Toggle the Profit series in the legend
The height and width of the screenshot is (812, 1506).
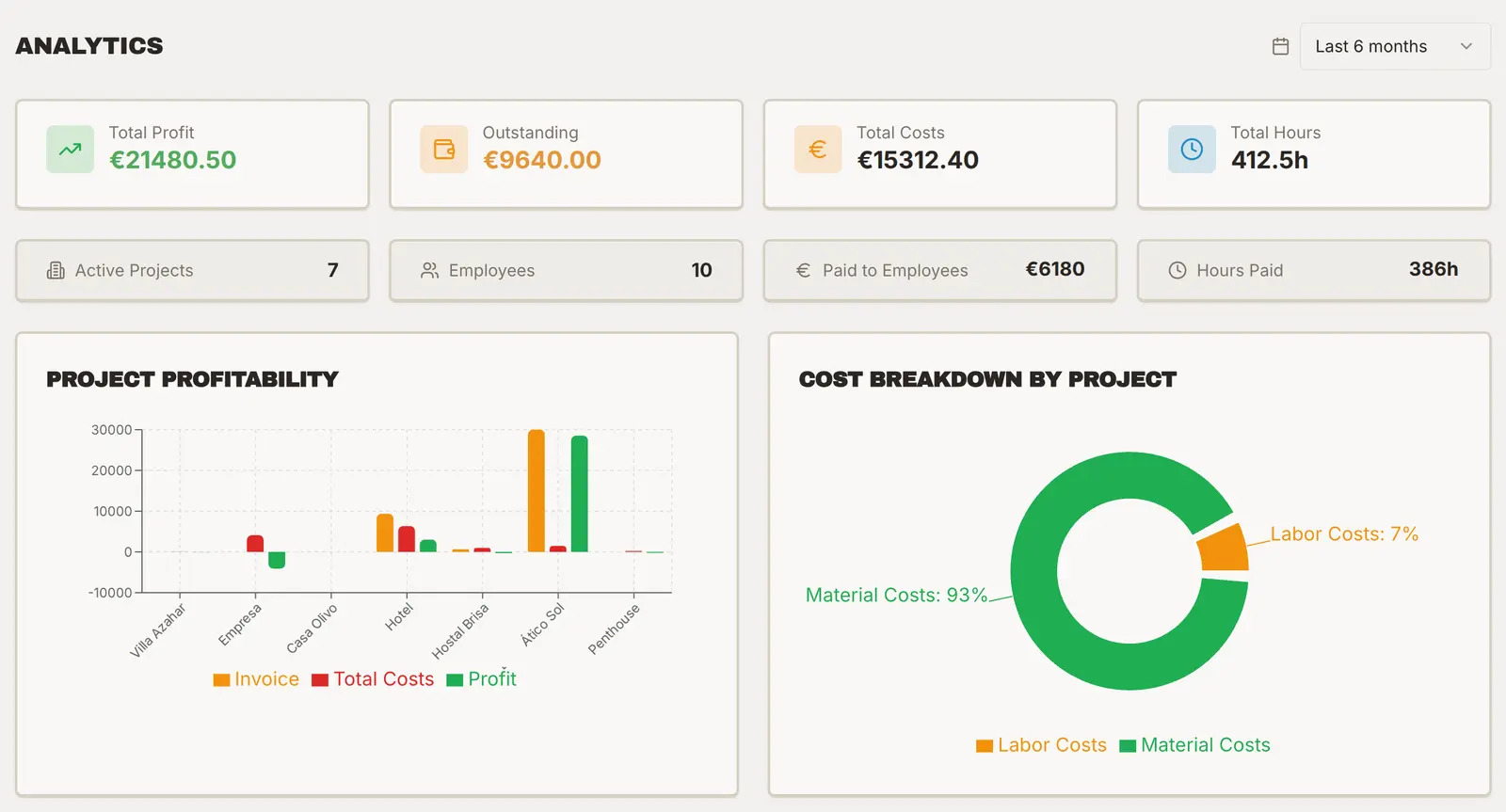(x=482, y=679)
